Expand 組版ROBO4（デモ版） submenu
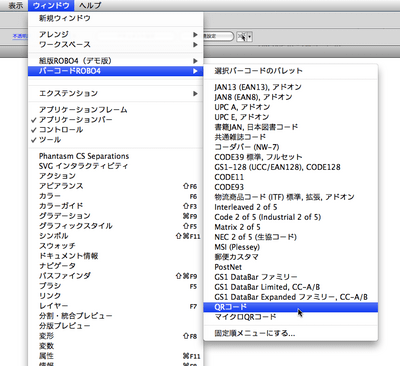This screenshot has width=400, height=366. click(115, 61)
